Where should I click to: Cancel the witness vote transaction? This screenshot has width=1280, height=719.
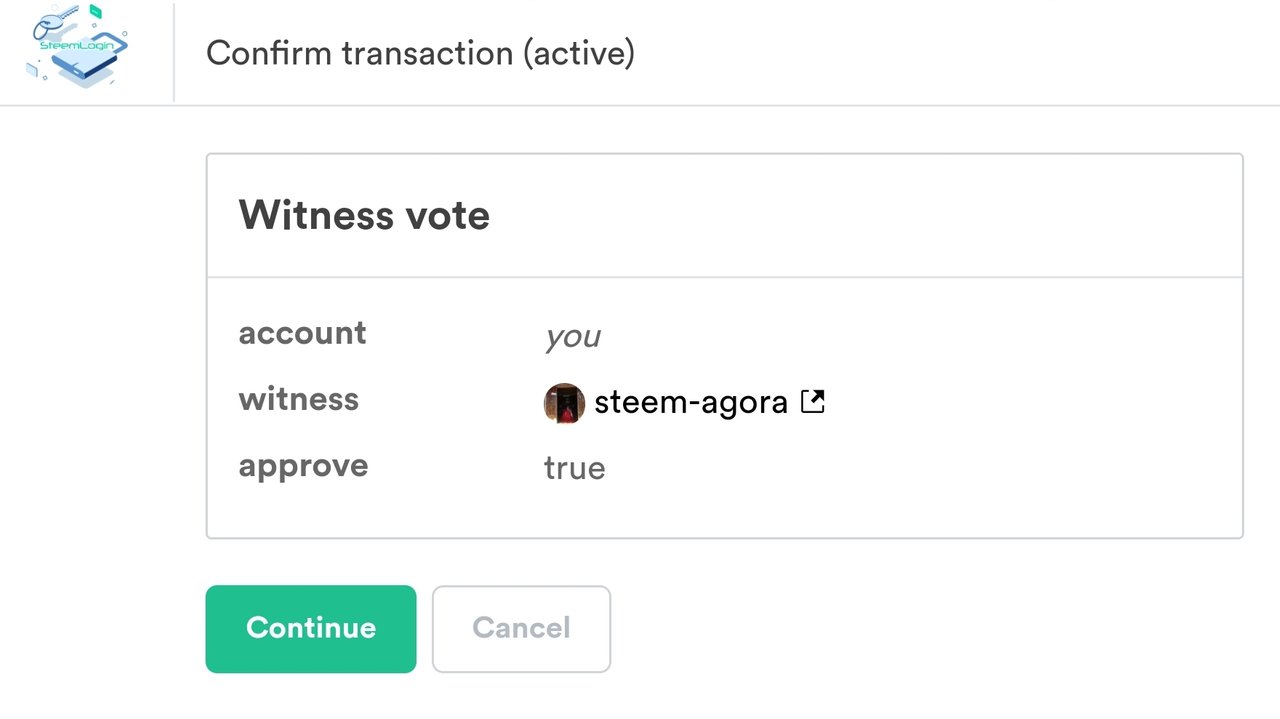pos(521,628)
